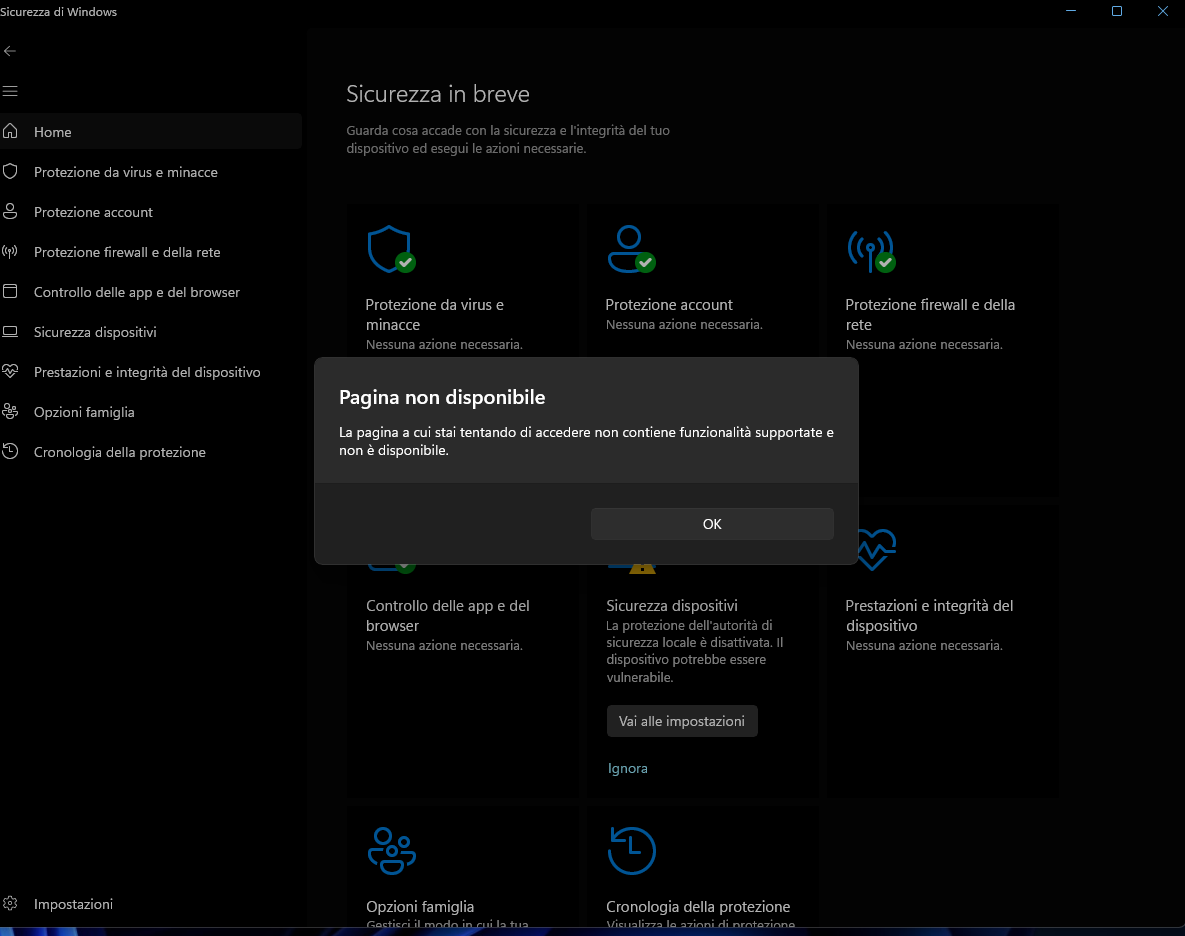Select Protezione account in the sidebar

pos(93,212)
